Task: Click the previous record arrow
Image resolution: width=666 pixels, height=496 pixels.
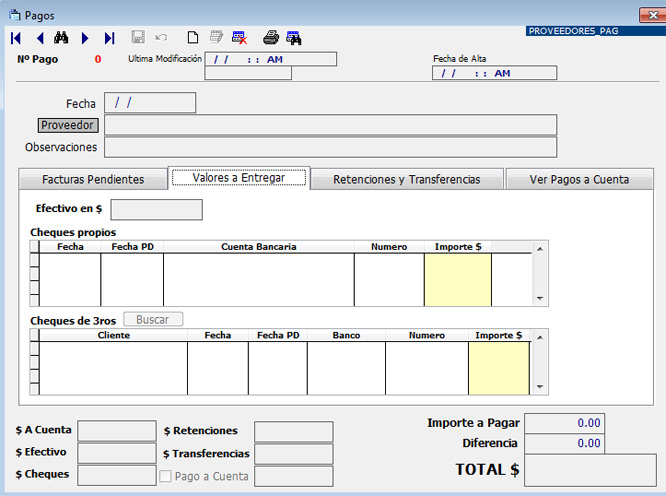Action: click(39, 38)
